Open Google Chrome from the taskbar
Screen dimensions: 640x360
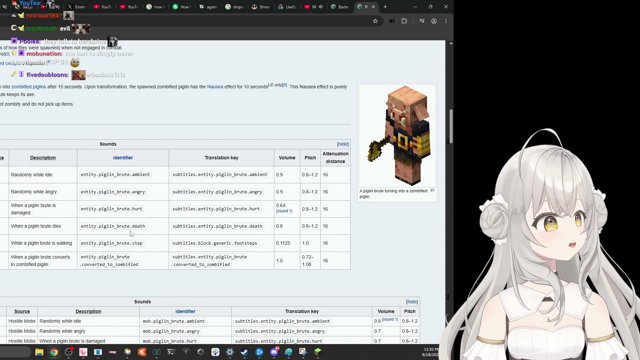click(x=54, y=352)
